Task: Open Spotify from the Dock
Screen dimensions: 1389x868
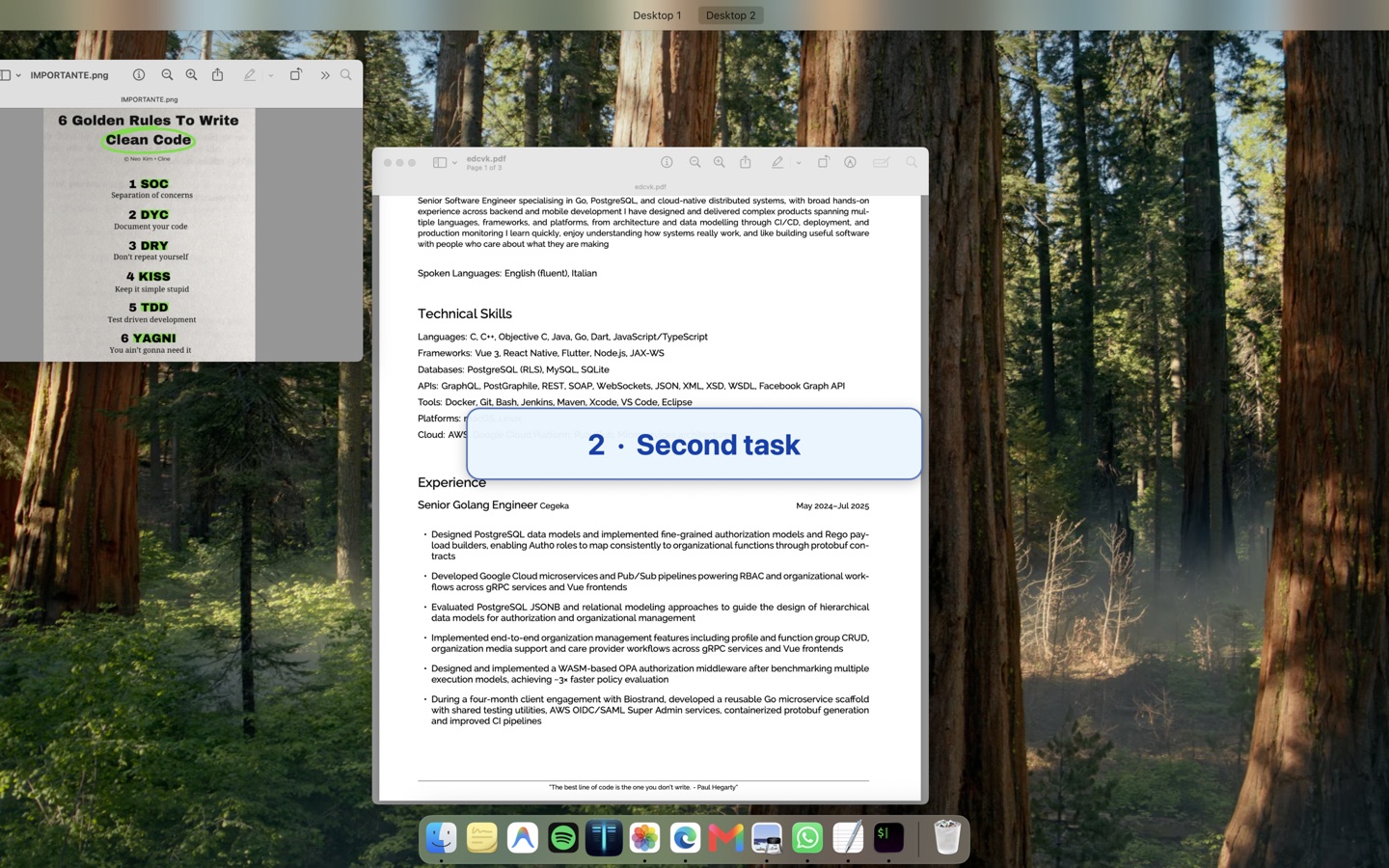Action: click(563, 837)
